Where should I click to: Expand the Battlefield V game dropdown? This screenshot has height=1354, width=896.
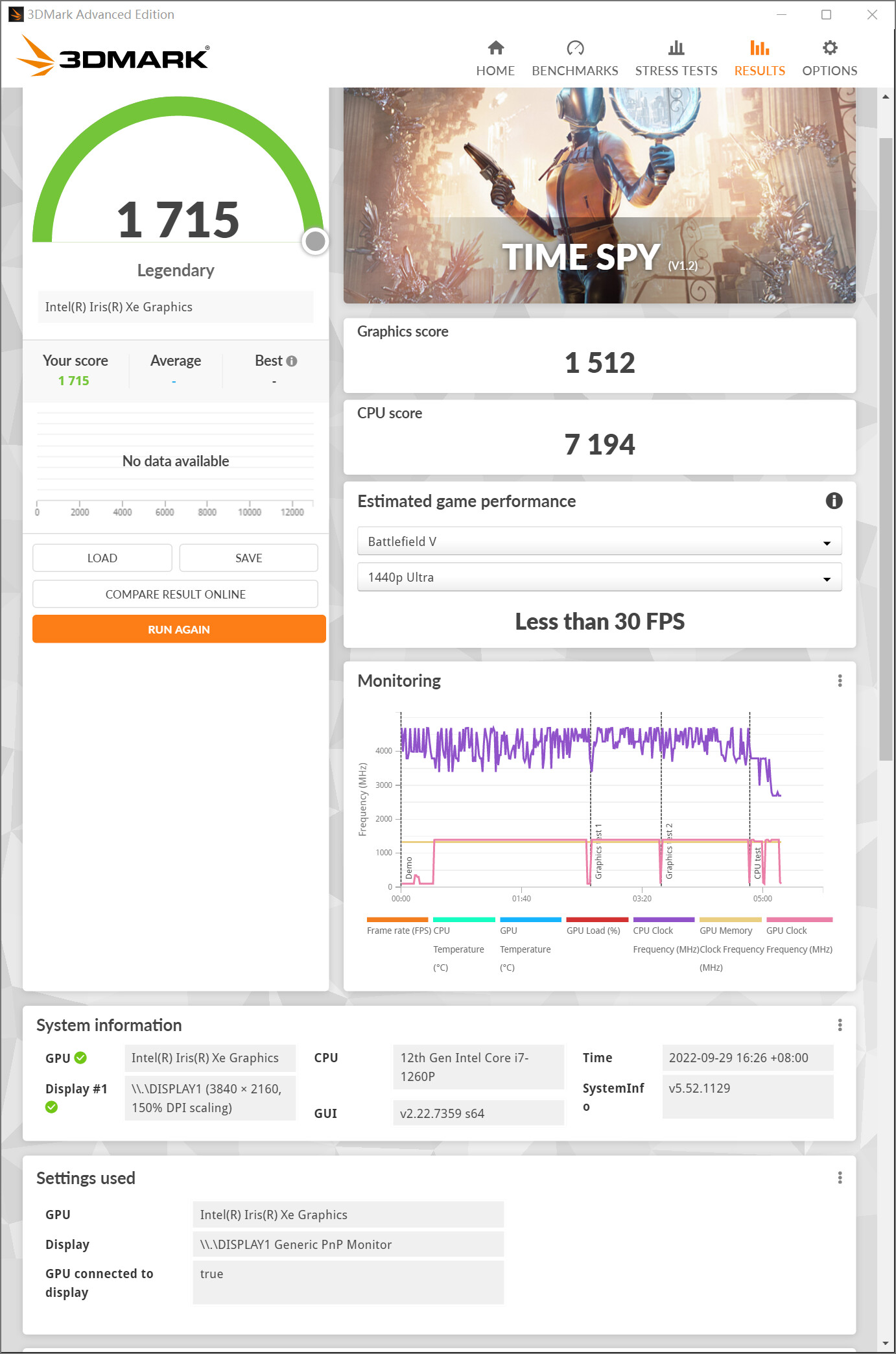click(x=599, y=541)
